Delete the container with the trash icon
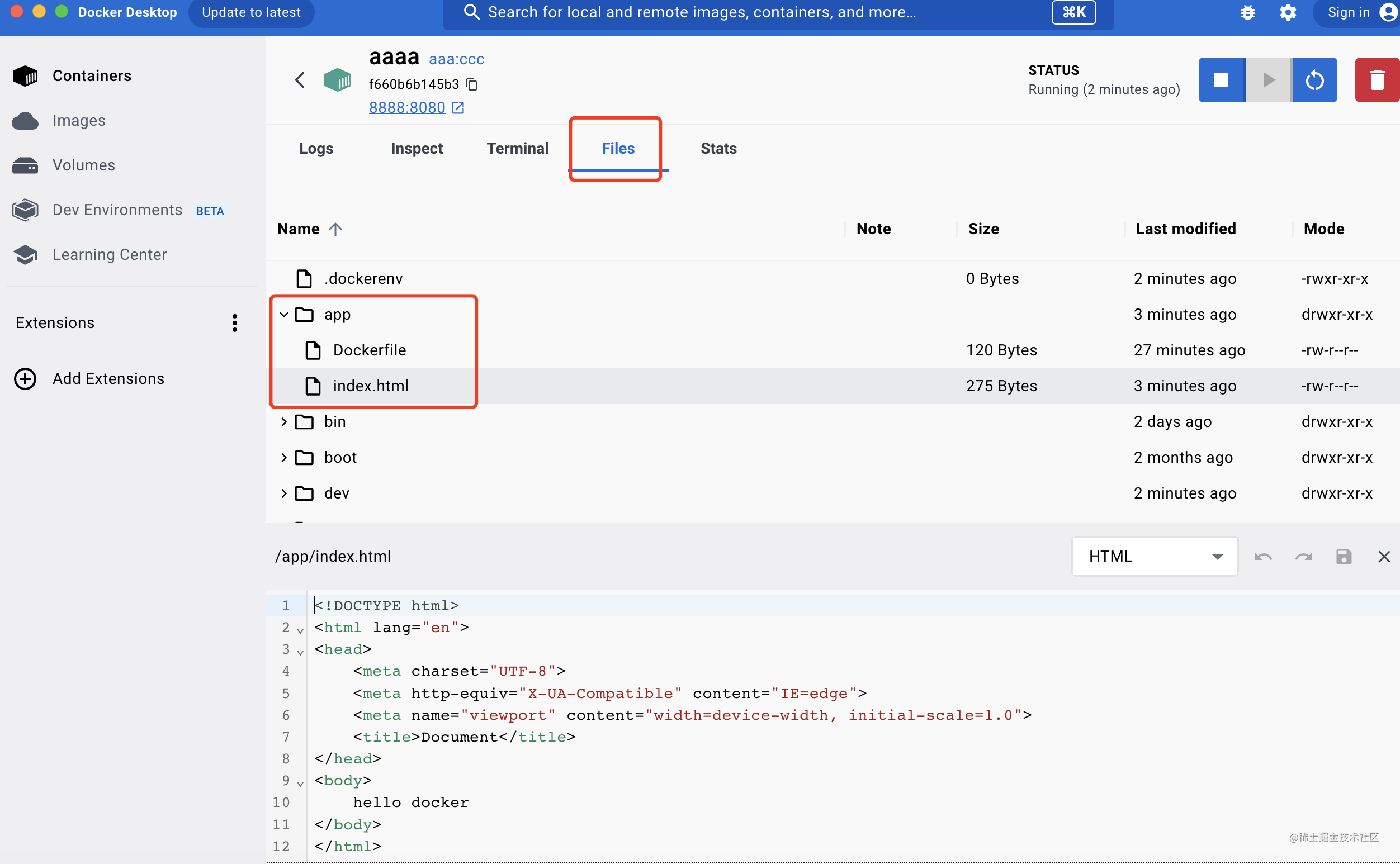Image resolution: width=1400 pixels, height=864 pixels. pos(1377,80)
